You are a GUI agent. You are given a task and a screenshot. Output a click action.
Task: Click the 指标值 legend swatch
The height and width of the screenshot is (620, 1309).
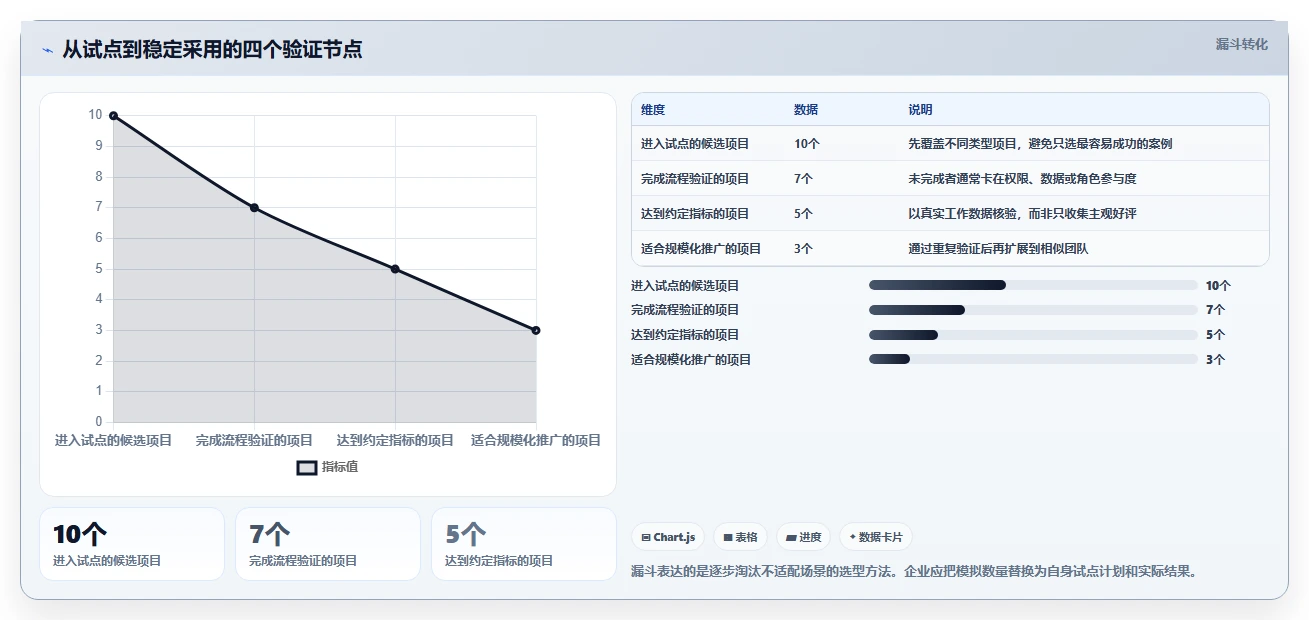(x=307, y=467)
